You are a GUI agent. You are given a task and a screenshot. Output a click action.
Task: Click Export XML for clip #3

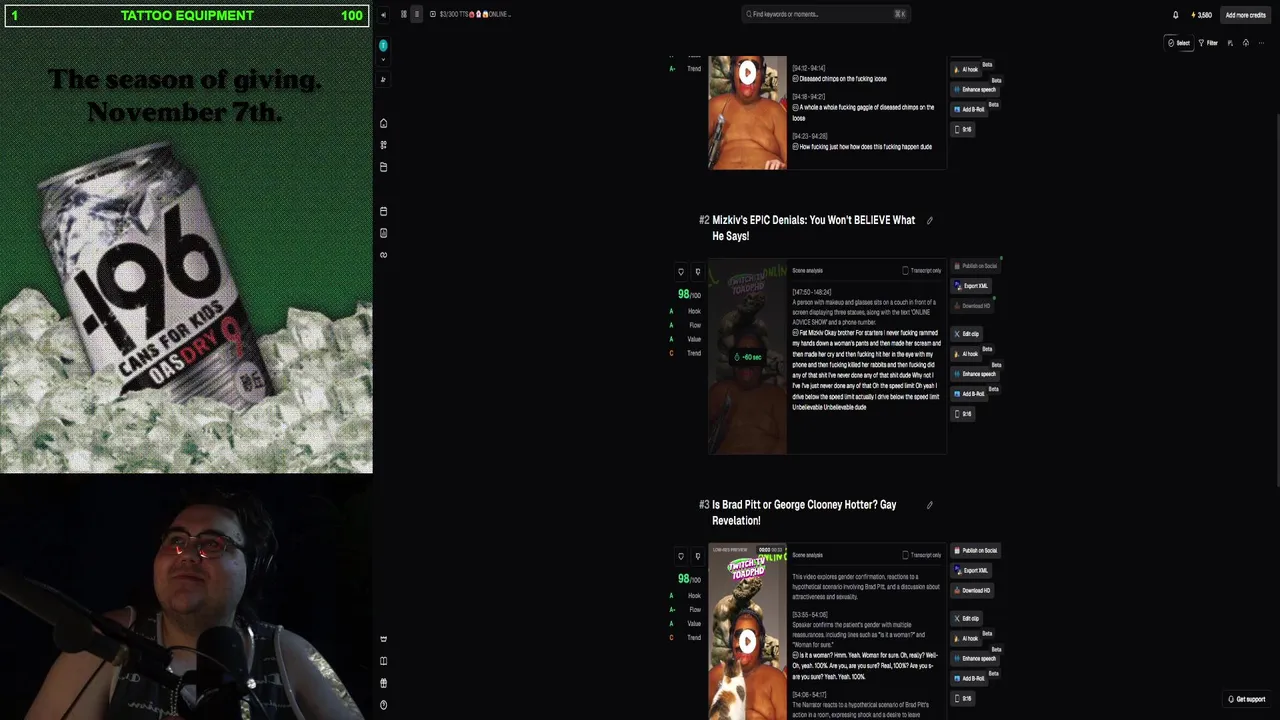[x=971, y=570]
